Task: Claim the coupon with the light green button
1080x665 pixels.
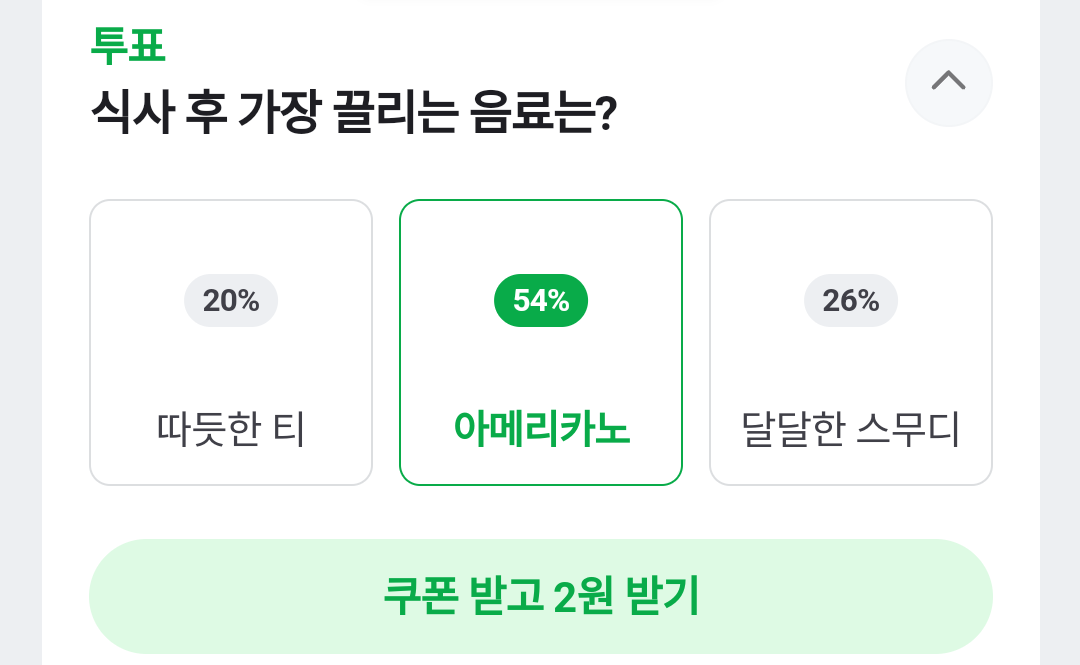Action: click(541, 596)
